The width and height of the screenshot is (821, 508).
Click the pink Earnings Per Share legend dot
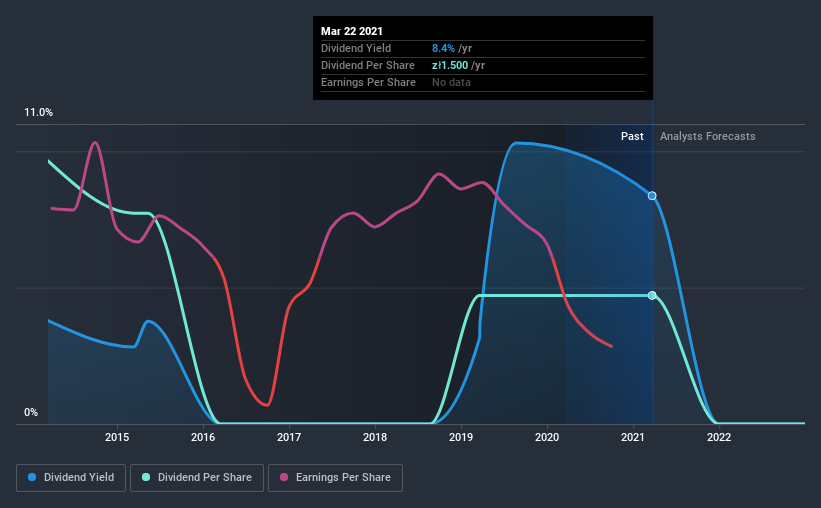click(x=284, y=477)
